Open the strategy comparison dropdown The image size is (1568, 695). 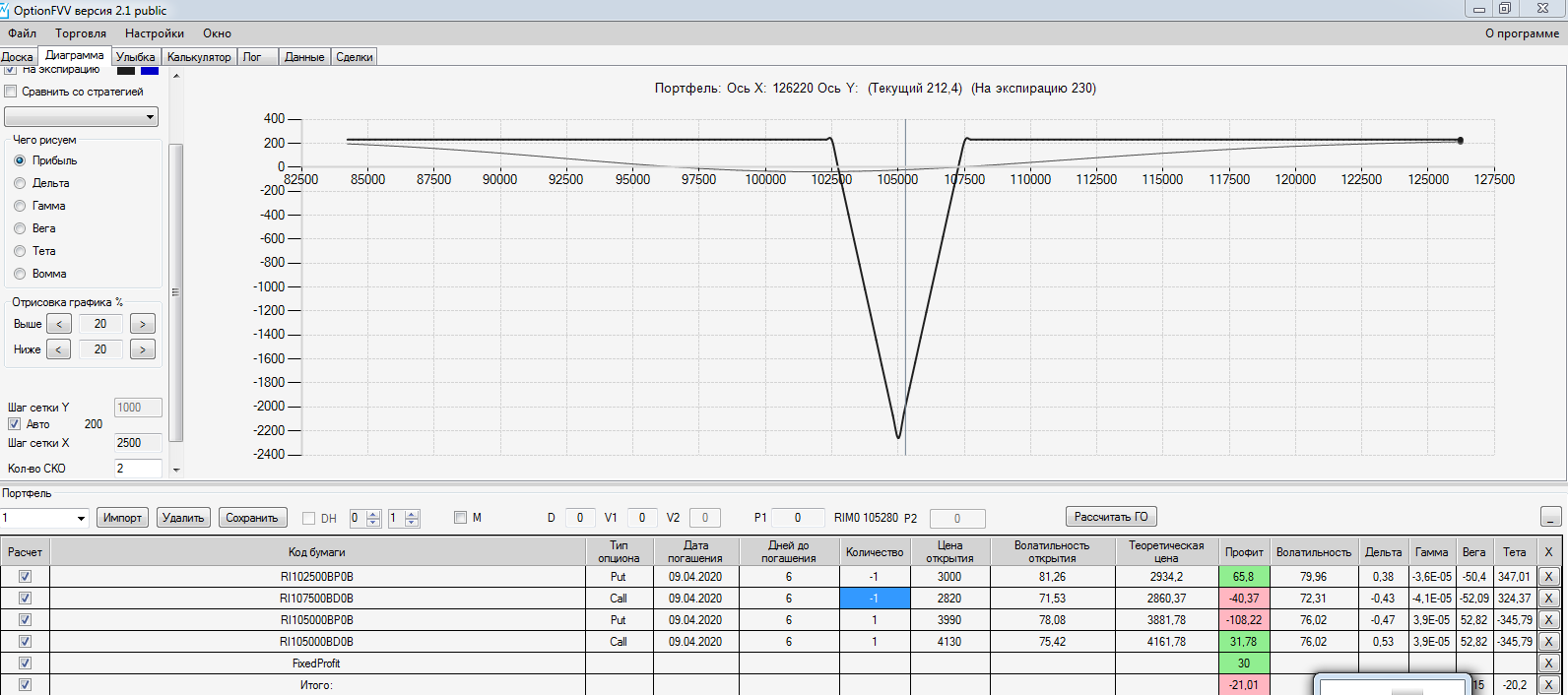click(81, 117)
